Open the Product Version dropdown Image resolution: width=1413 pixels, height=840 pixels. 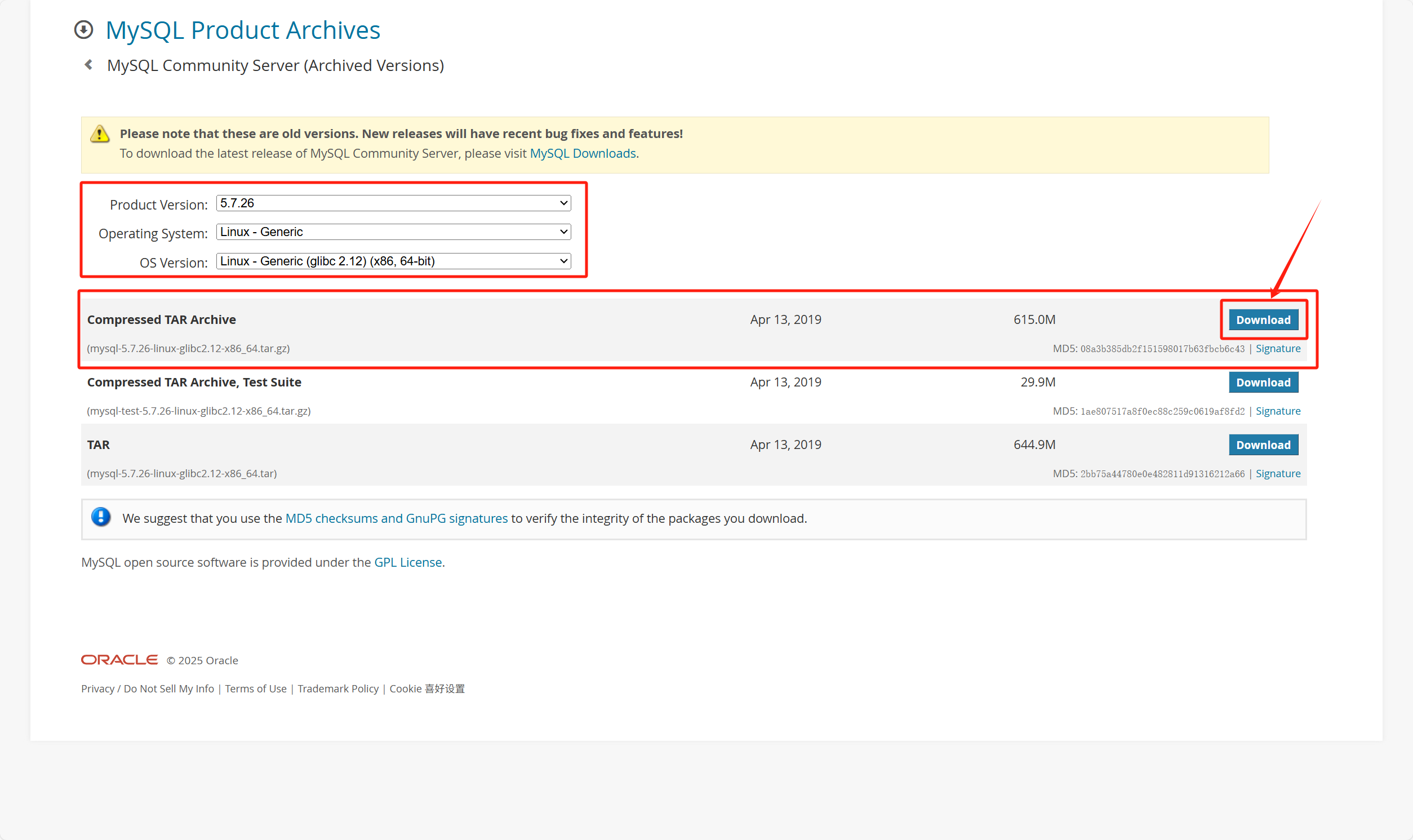tap(393, 203)
